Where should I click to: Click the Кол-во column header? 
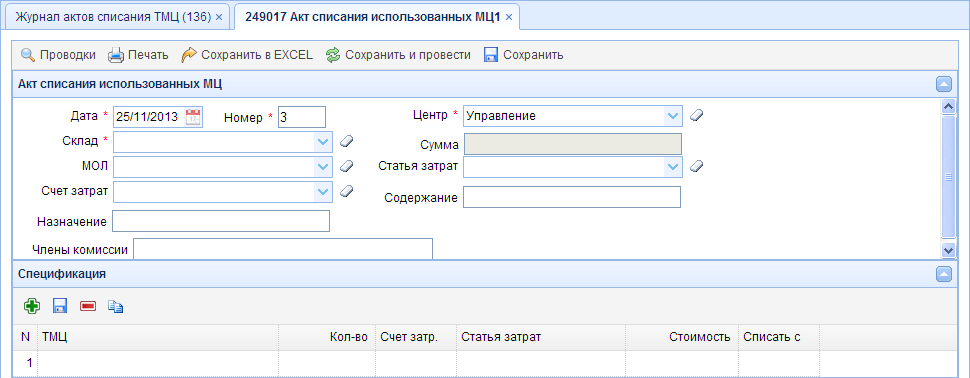pos(327,337)
